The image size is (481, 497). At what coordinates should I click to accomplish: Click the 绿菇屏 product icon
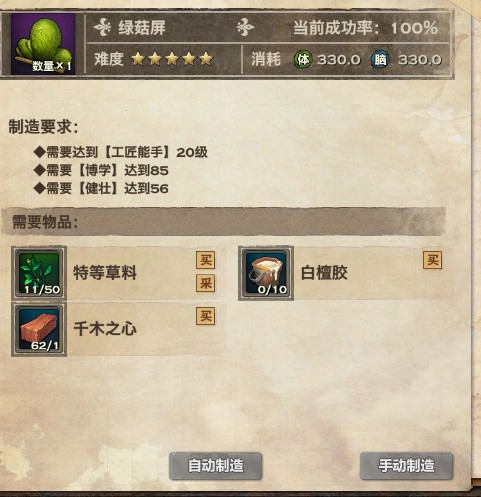tap(42, 44)
